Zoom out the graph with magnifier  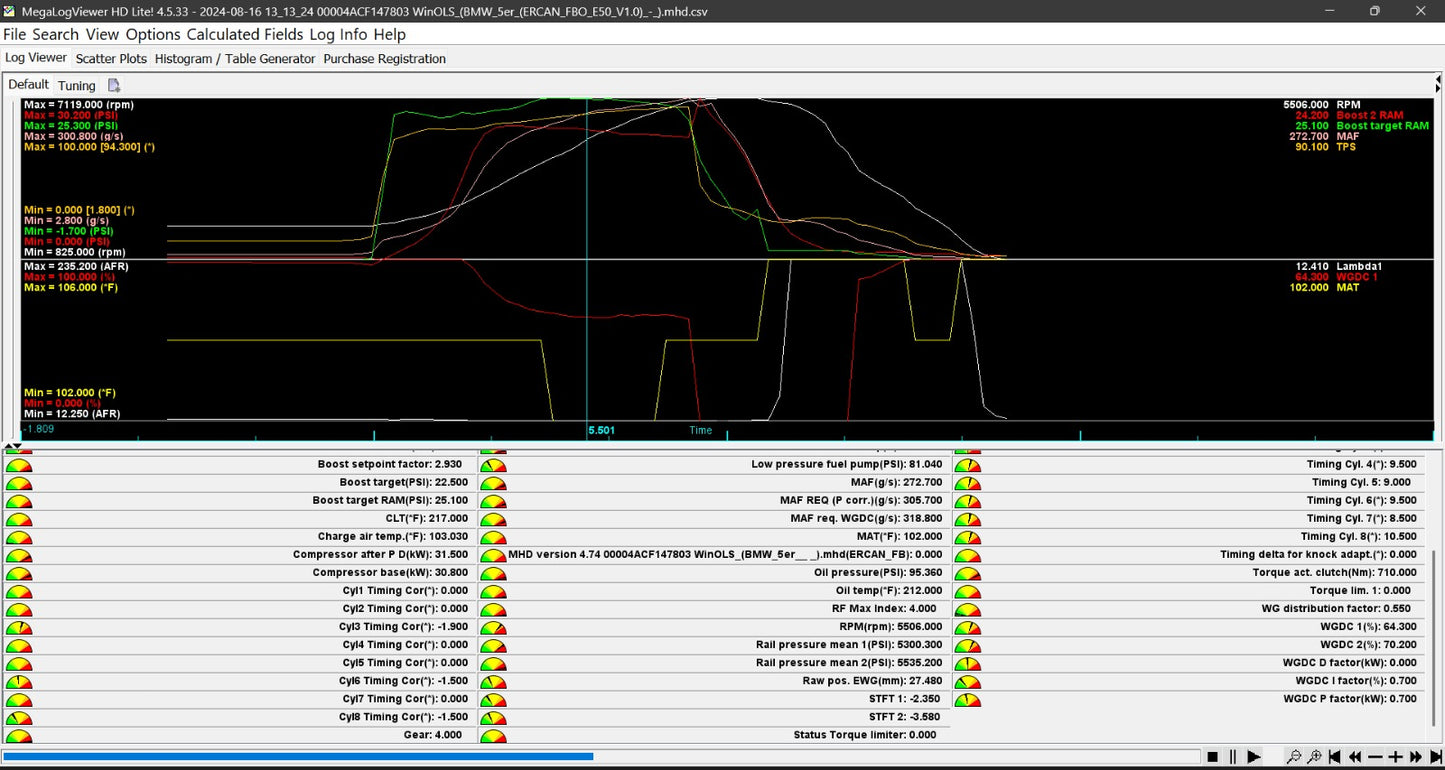(1294, 757)
